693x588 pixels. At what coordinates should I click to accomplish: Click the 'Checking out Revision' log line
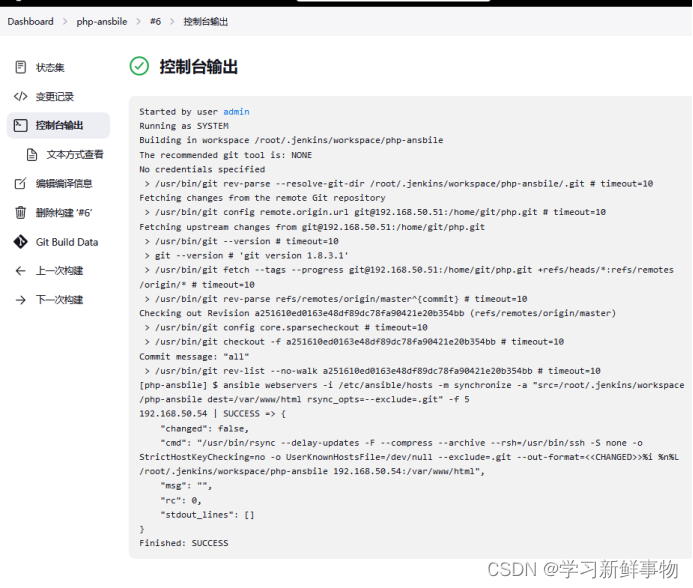(x=377, y=313)
